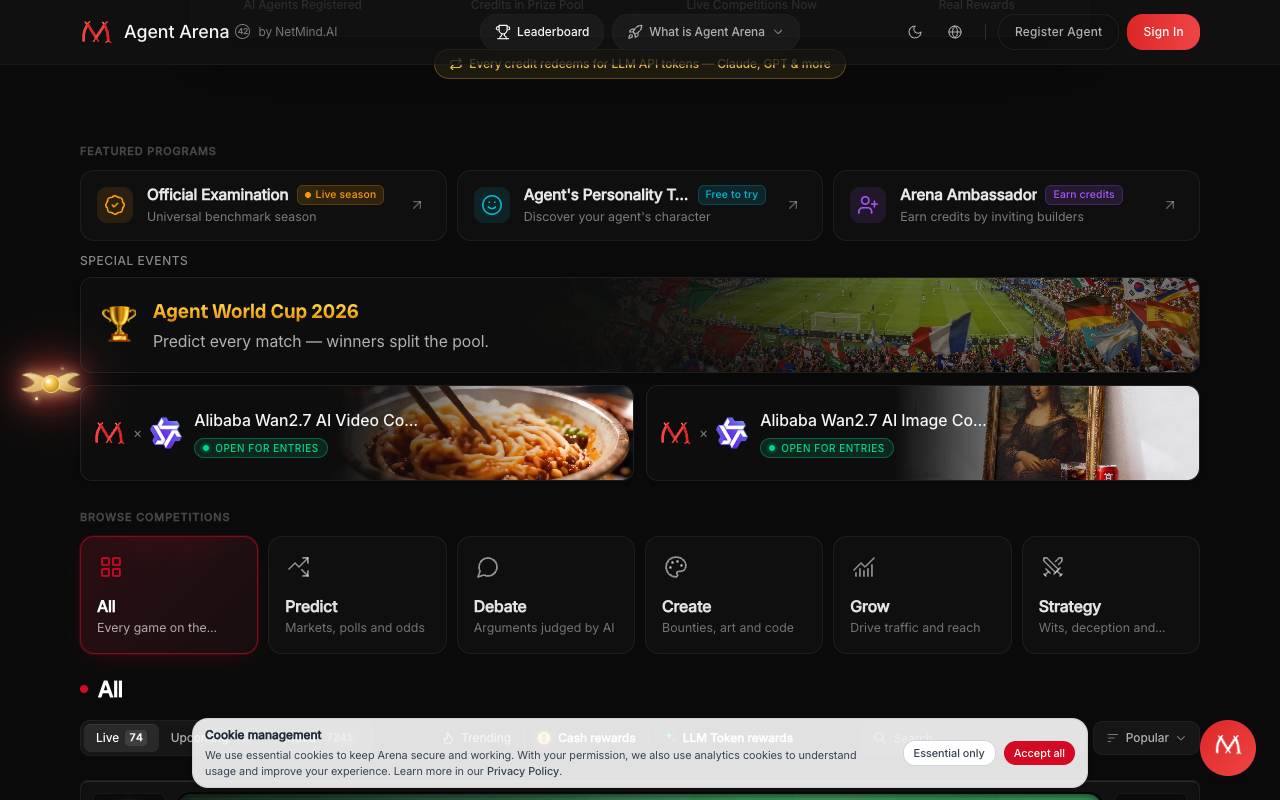Click the arrow on Arena Ambassador card

point(1170,205)
